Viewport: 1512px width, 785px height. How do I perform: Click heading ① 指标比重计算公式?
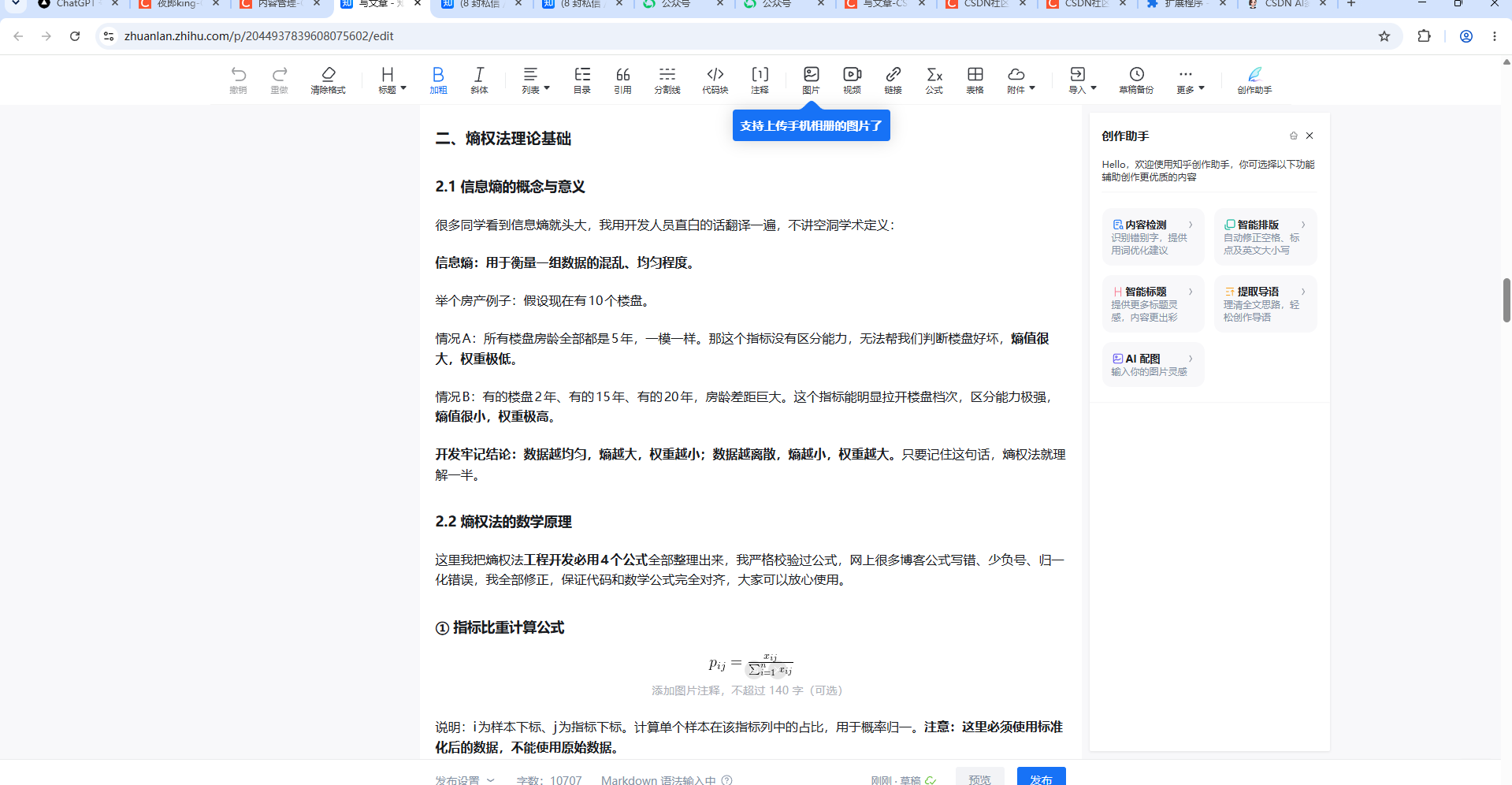(x=500, y=627)
